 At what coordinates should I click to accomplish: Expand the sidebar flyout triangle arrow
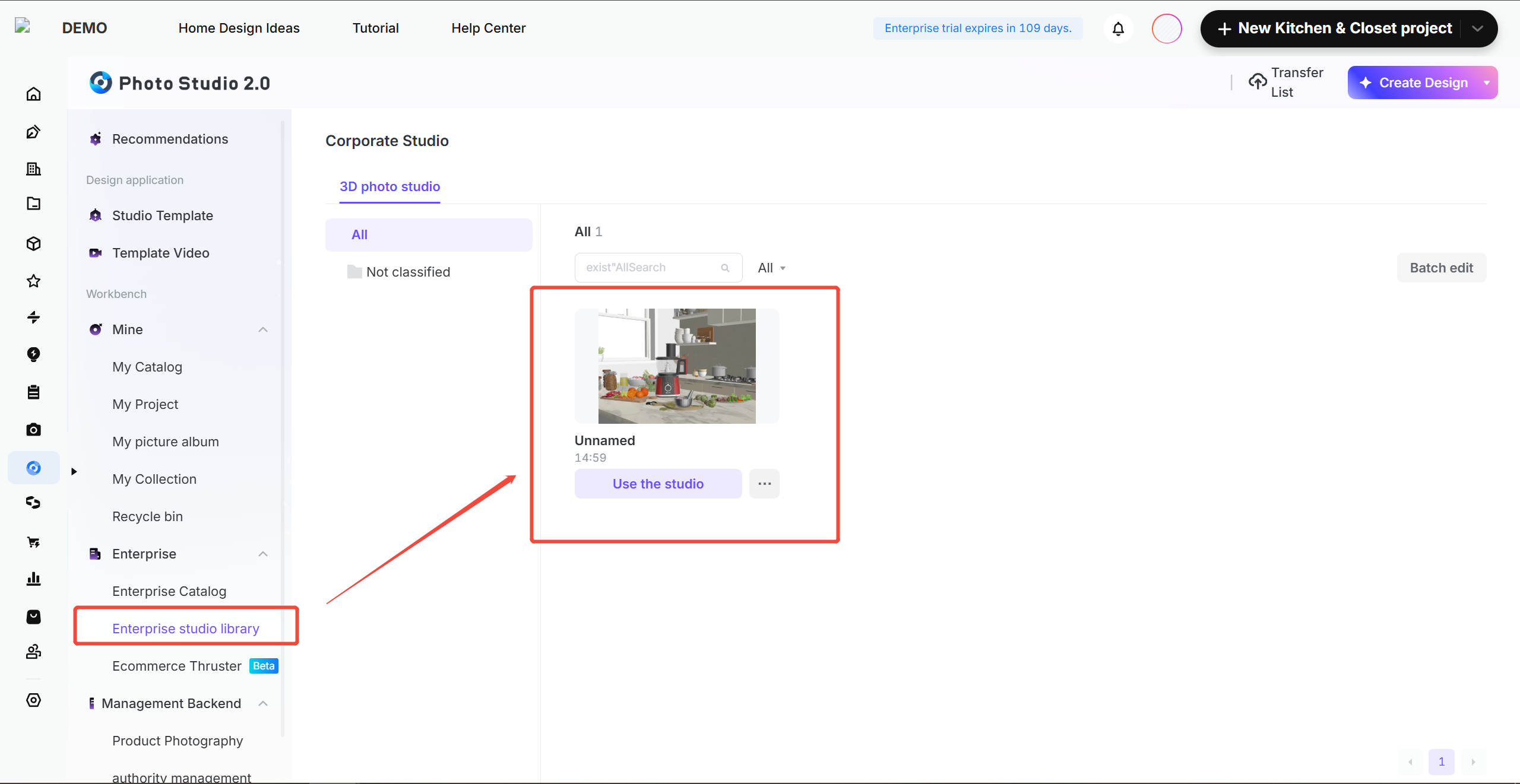[x=74, y=471]
